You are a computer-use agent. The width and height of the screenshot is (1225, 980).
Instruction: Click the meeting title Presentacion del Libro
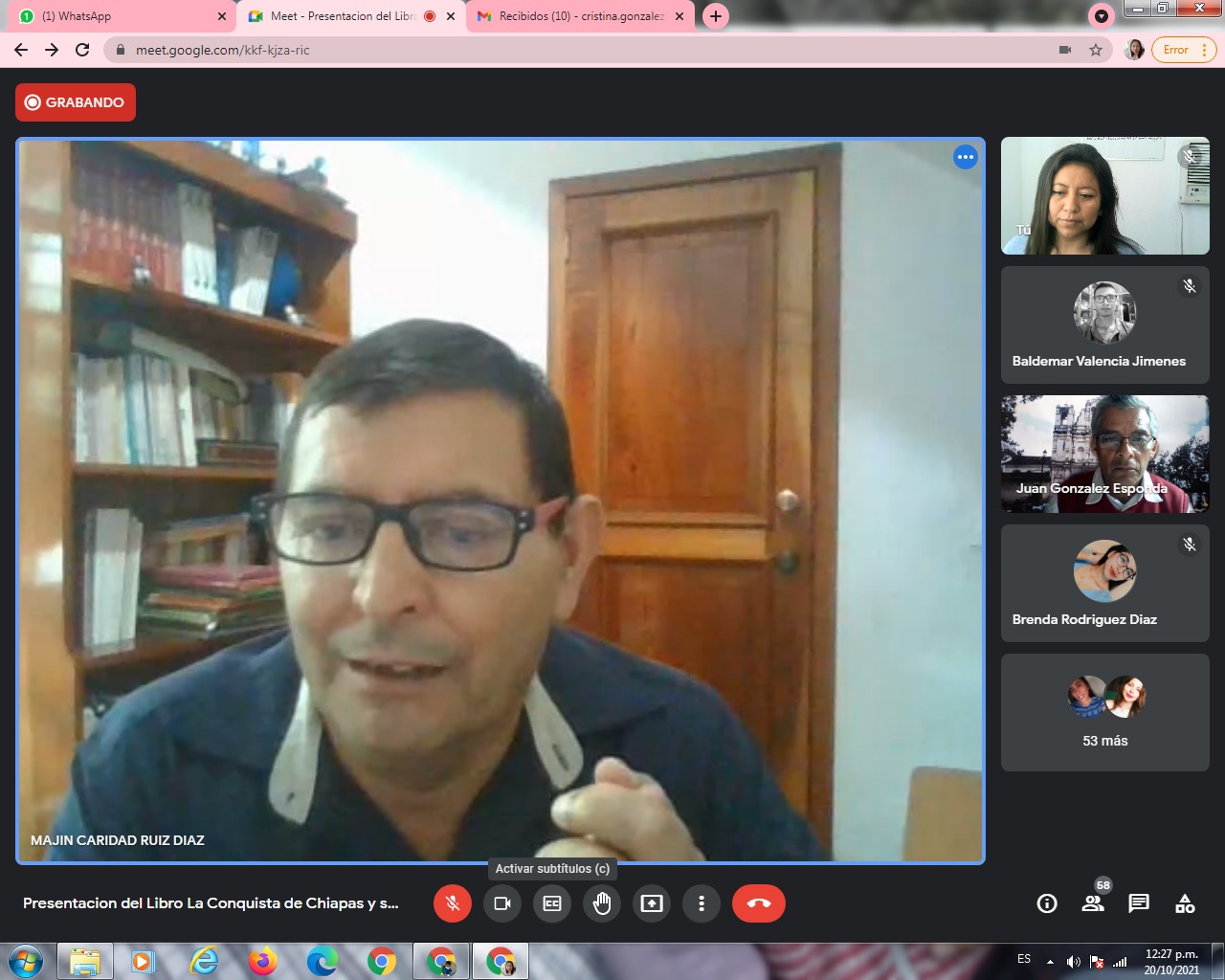pyautogui.click(x=211, y=903)
